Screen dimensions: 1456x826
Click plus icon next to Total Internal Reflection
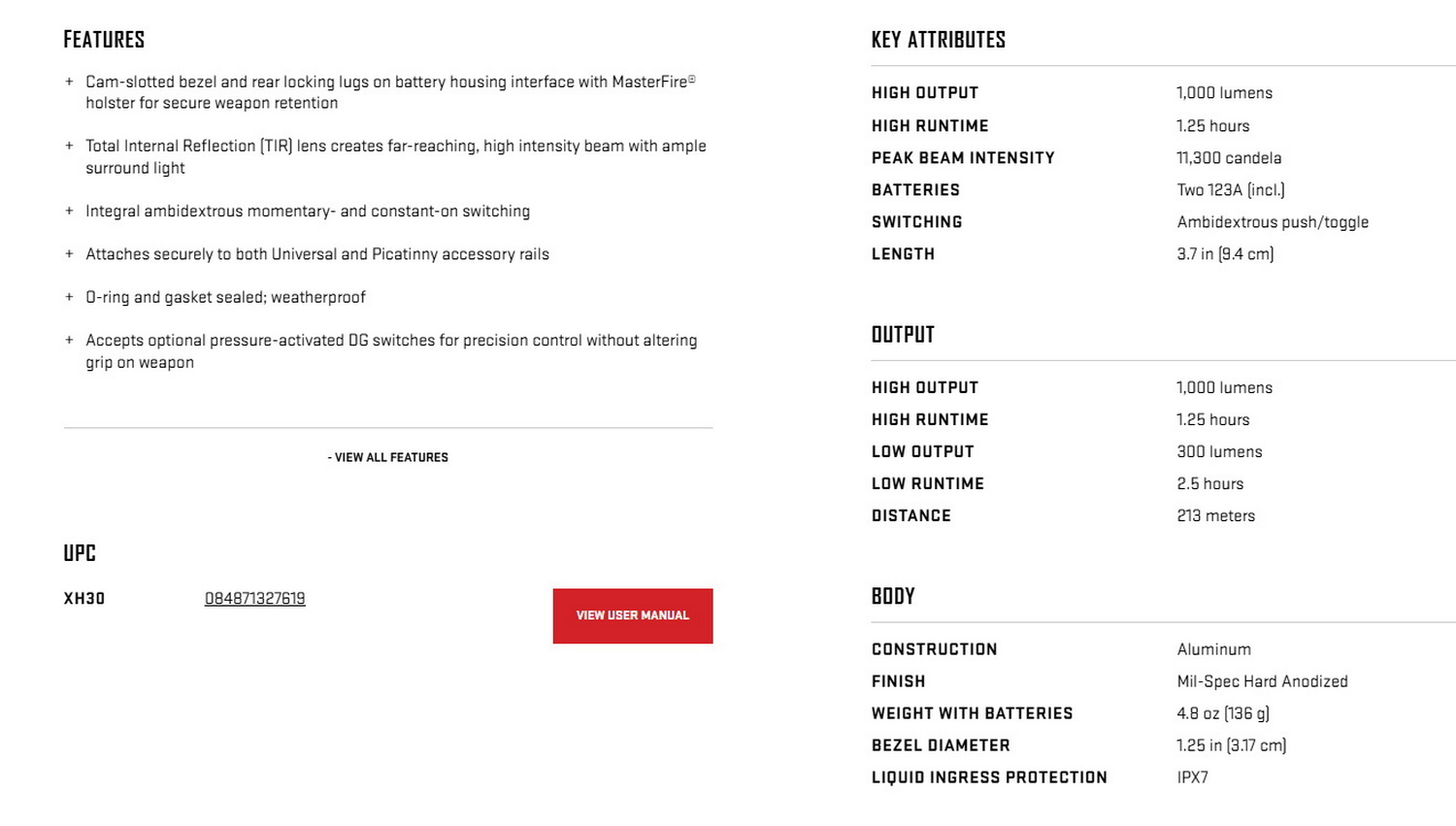point(69,147)
